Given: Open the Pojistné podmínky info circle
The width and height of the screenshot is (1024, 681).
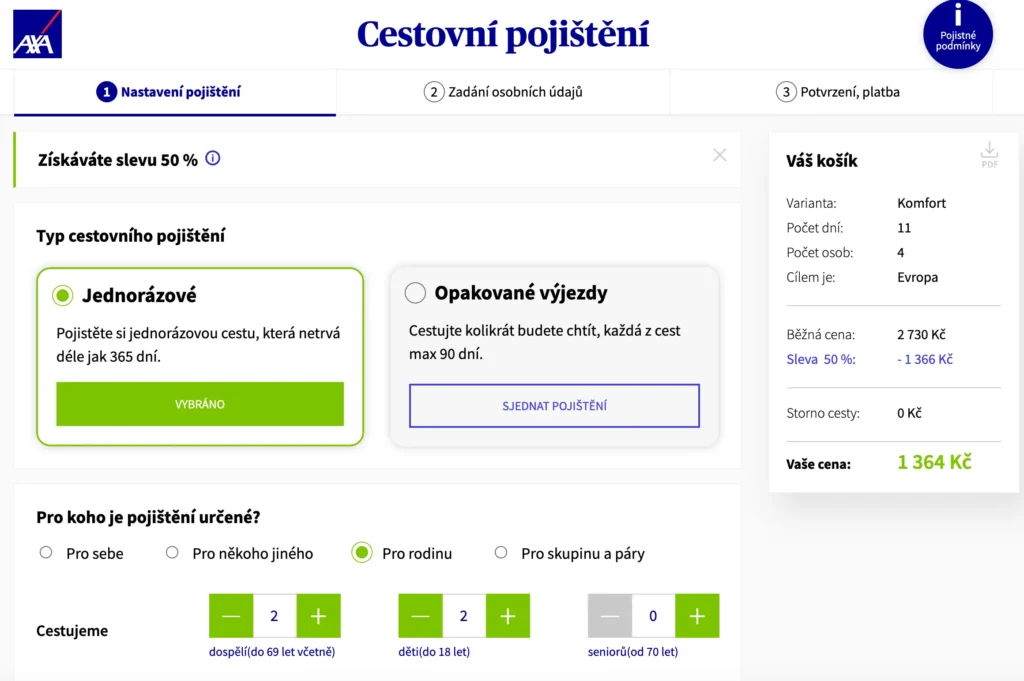Looking at the screenshot, I should [x=957, y=34].
